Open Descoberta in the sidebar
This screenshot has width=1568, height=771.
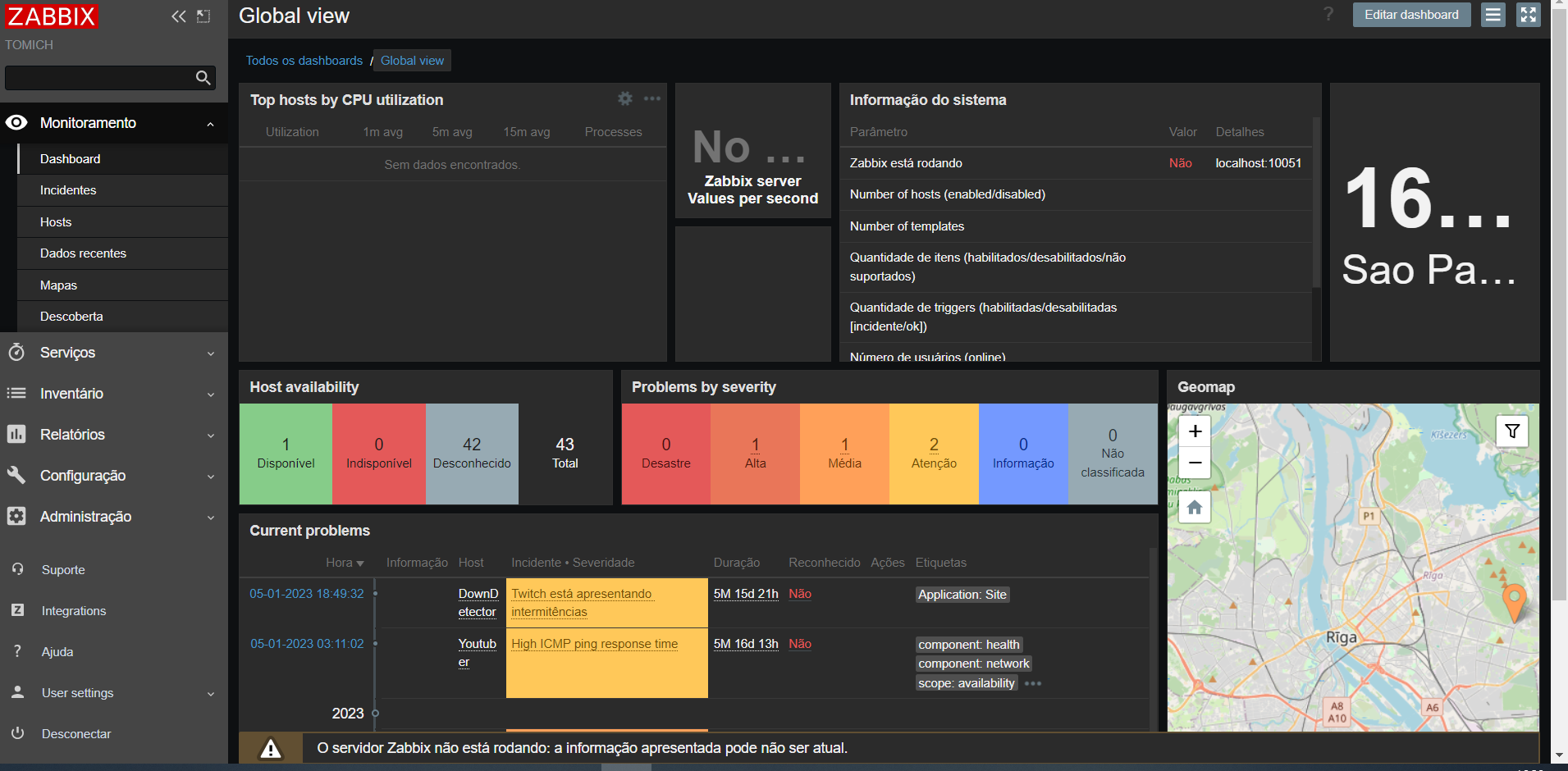tap(123, 317)
